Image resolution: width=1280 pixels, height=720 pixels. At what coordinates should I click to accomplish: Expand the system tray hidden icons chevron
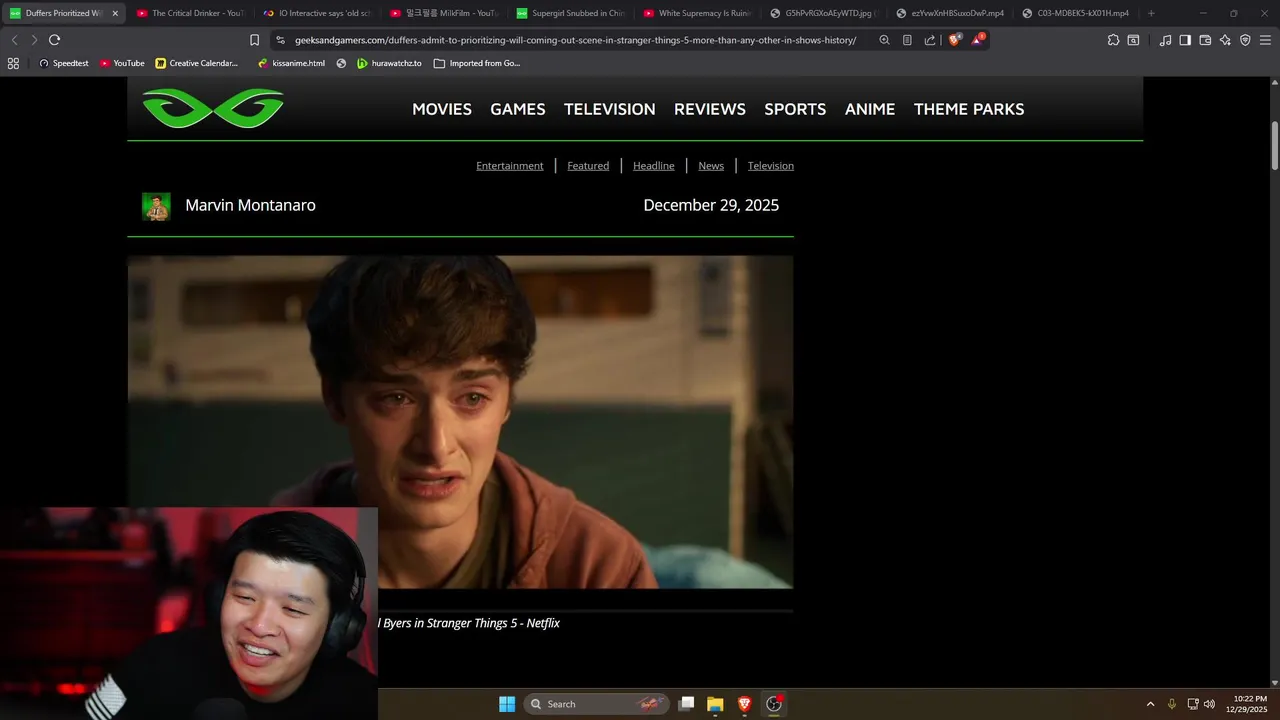click(1150, 704)
